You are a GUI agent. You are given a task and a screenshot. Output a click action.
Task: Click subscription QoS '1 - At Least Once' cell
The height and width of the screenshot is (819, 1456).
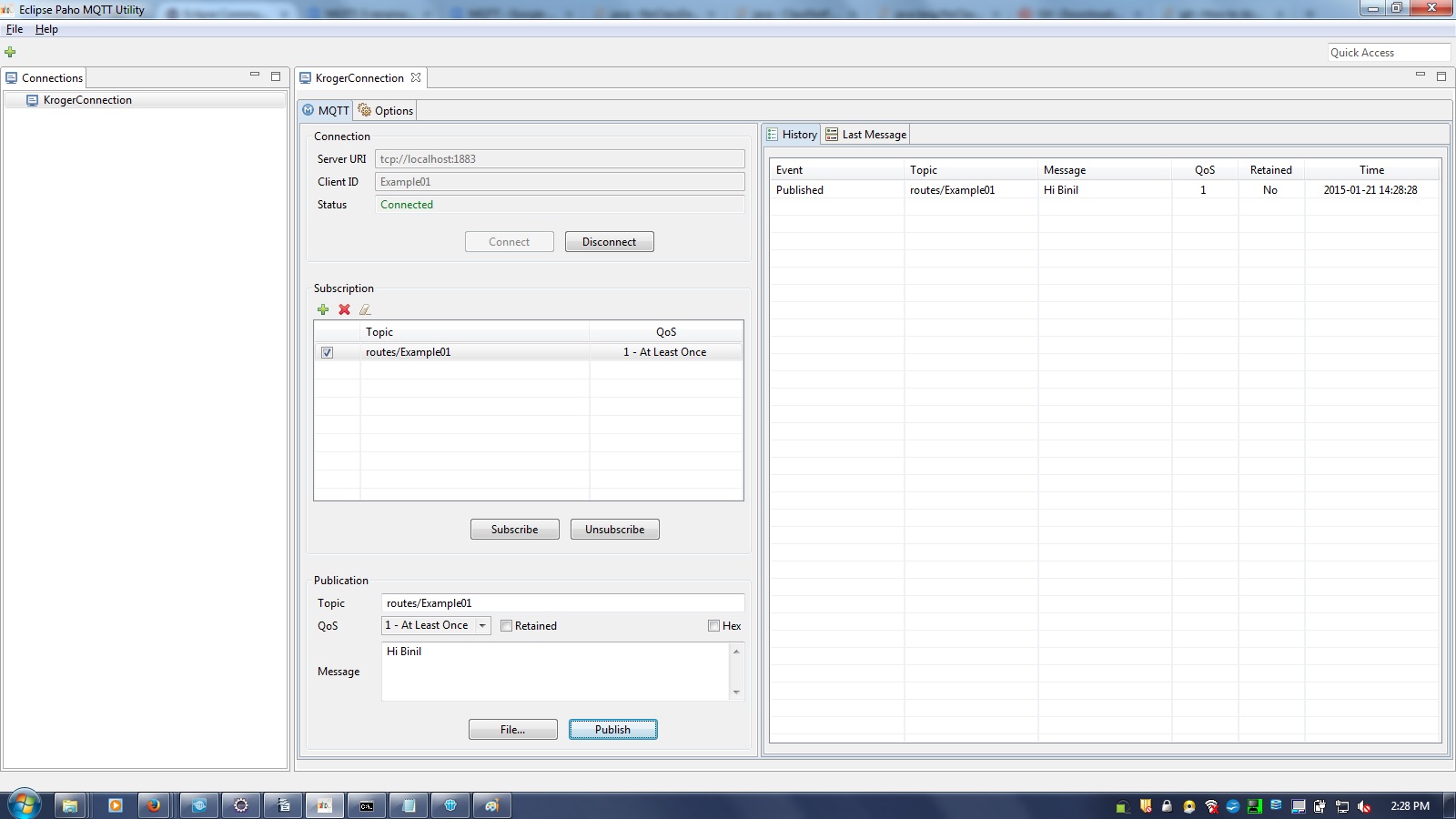[665, 352]
